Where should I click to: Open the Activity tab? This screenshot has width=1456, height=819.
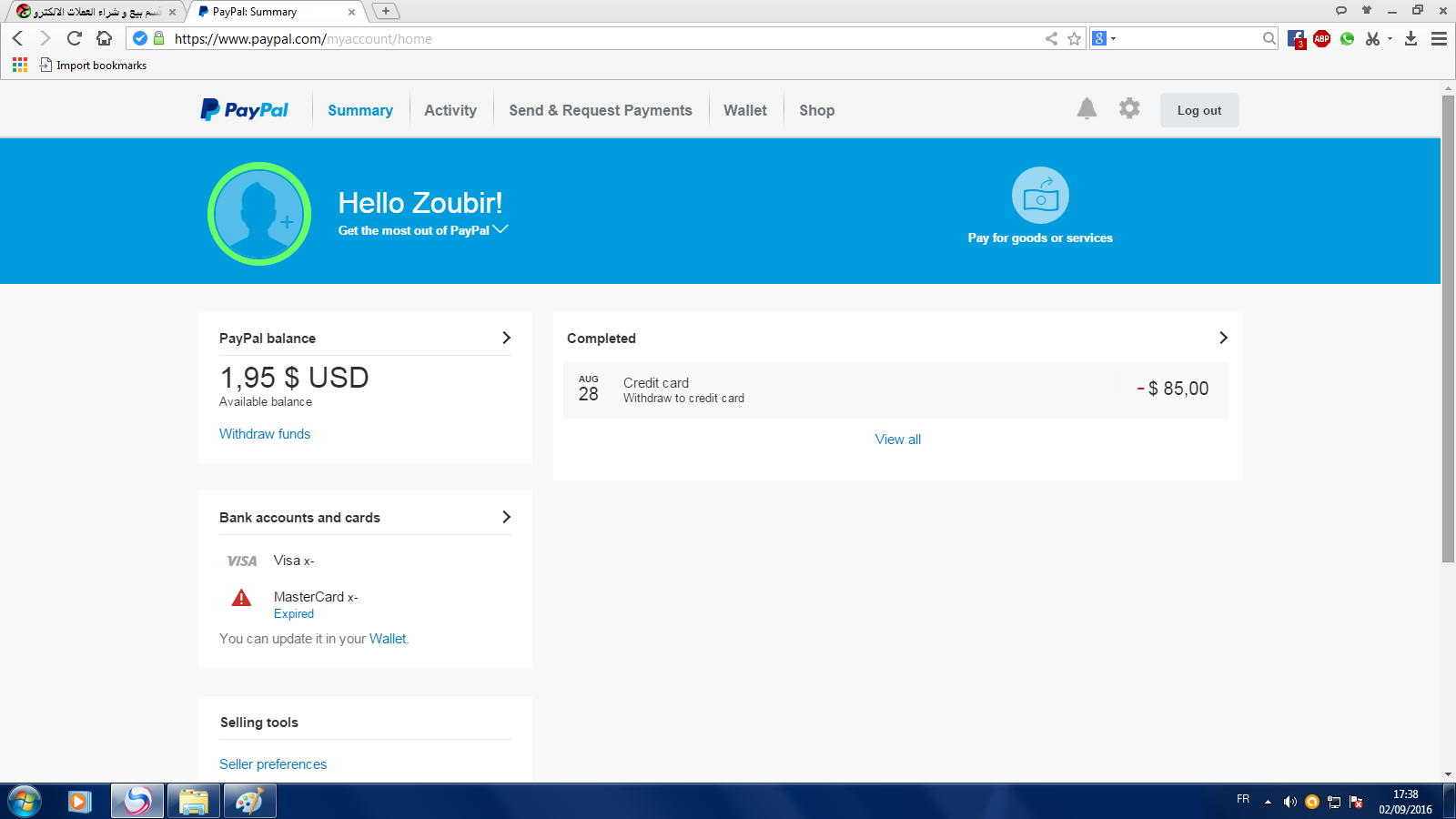(450, 110)
